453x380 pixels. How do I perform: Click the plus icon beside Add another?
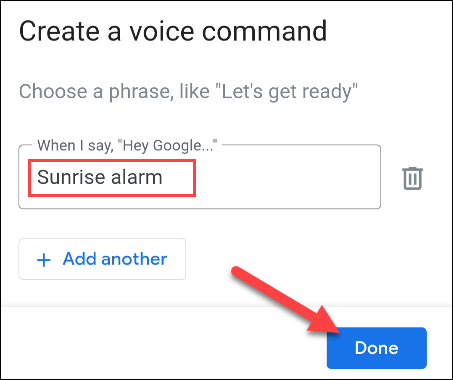[x=44, y=260]
